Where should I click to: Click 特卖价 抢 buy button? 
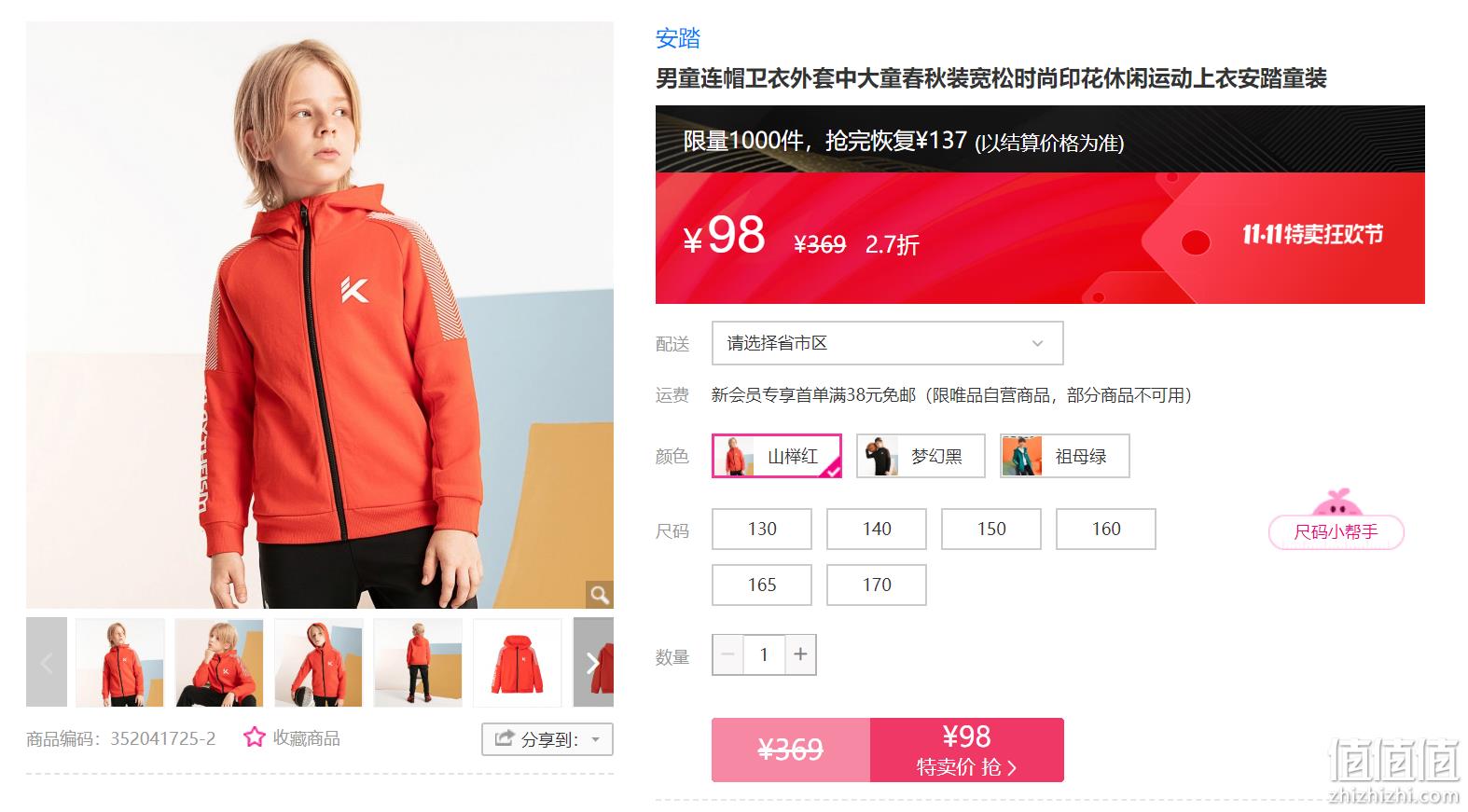point(966,750)
